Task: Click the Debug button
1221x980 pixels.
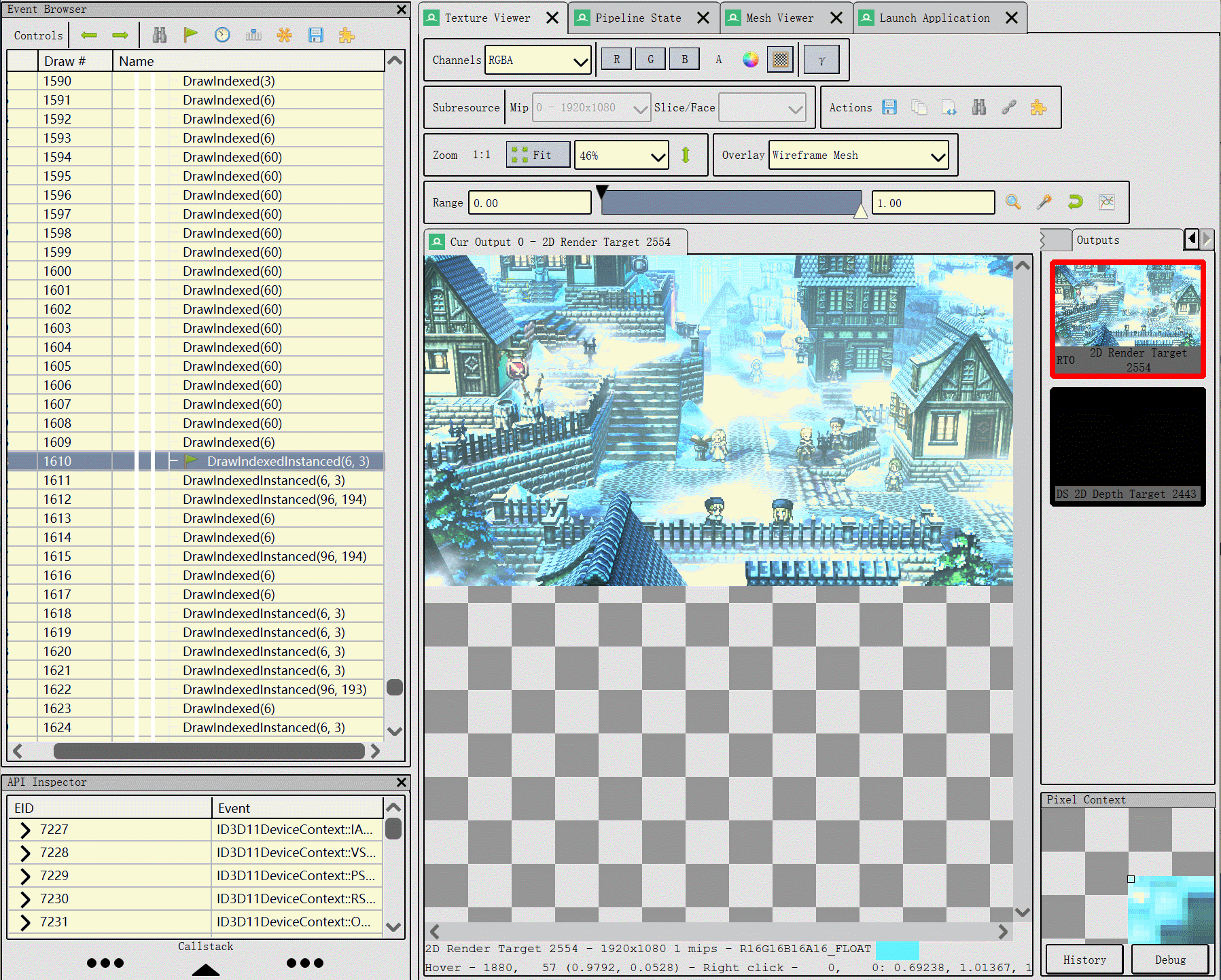Action: (1170, 960)
